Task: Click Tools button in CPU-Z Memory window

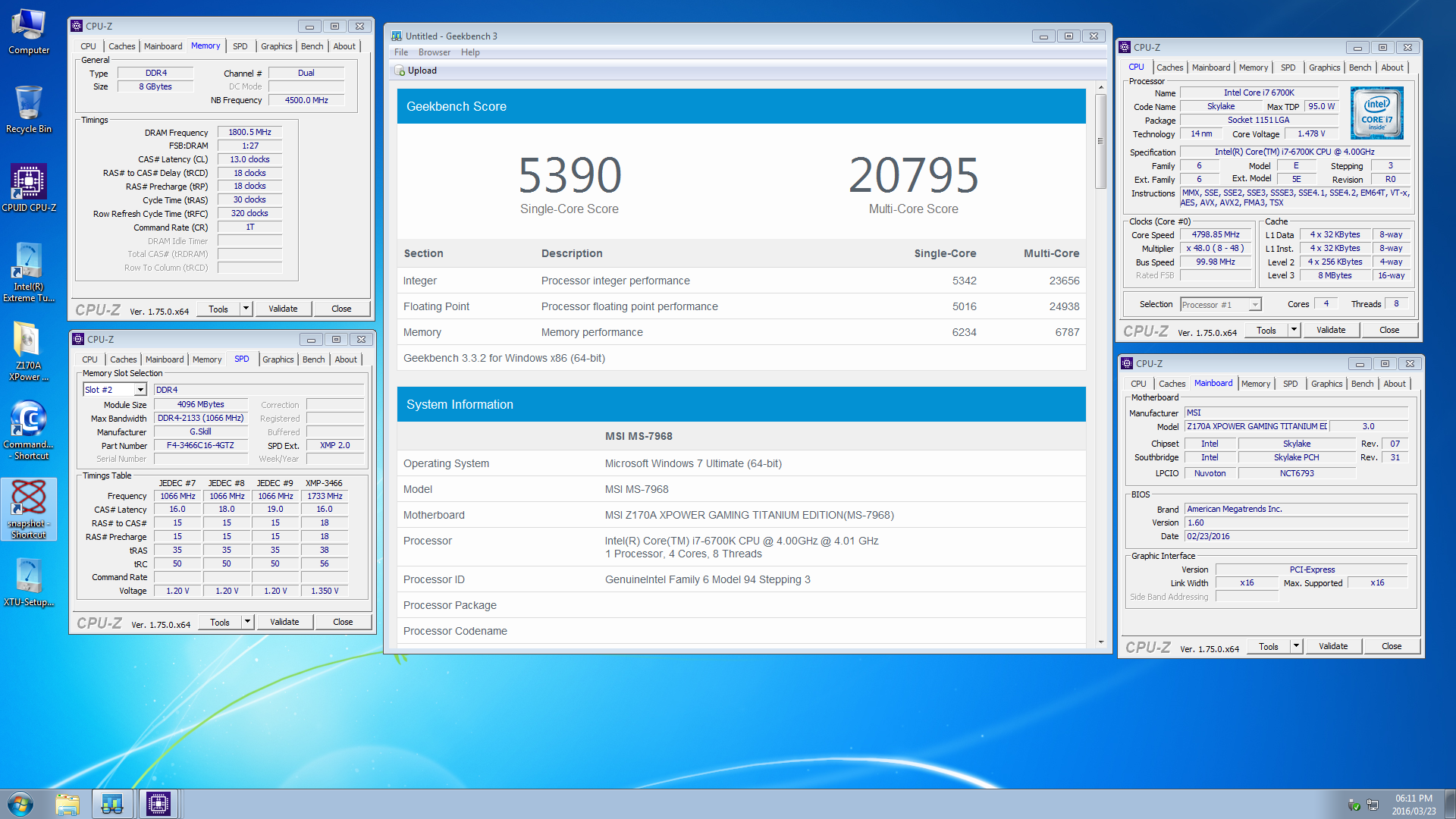Action: [x=218, y=309]
